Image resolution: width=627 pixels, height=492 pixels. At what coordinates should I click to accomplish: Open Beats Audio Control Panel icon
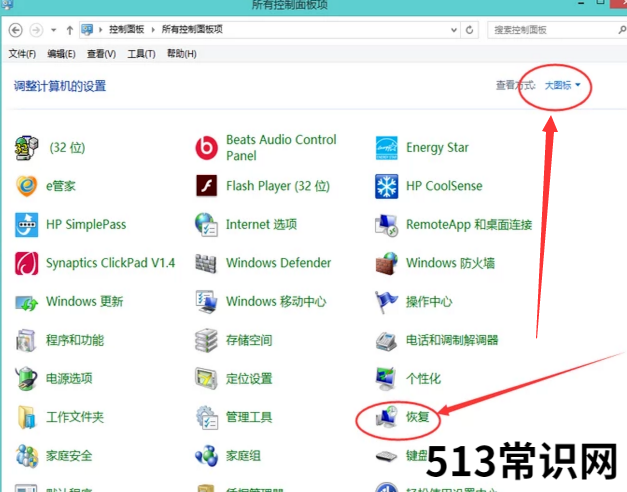[x=206, y=148]
